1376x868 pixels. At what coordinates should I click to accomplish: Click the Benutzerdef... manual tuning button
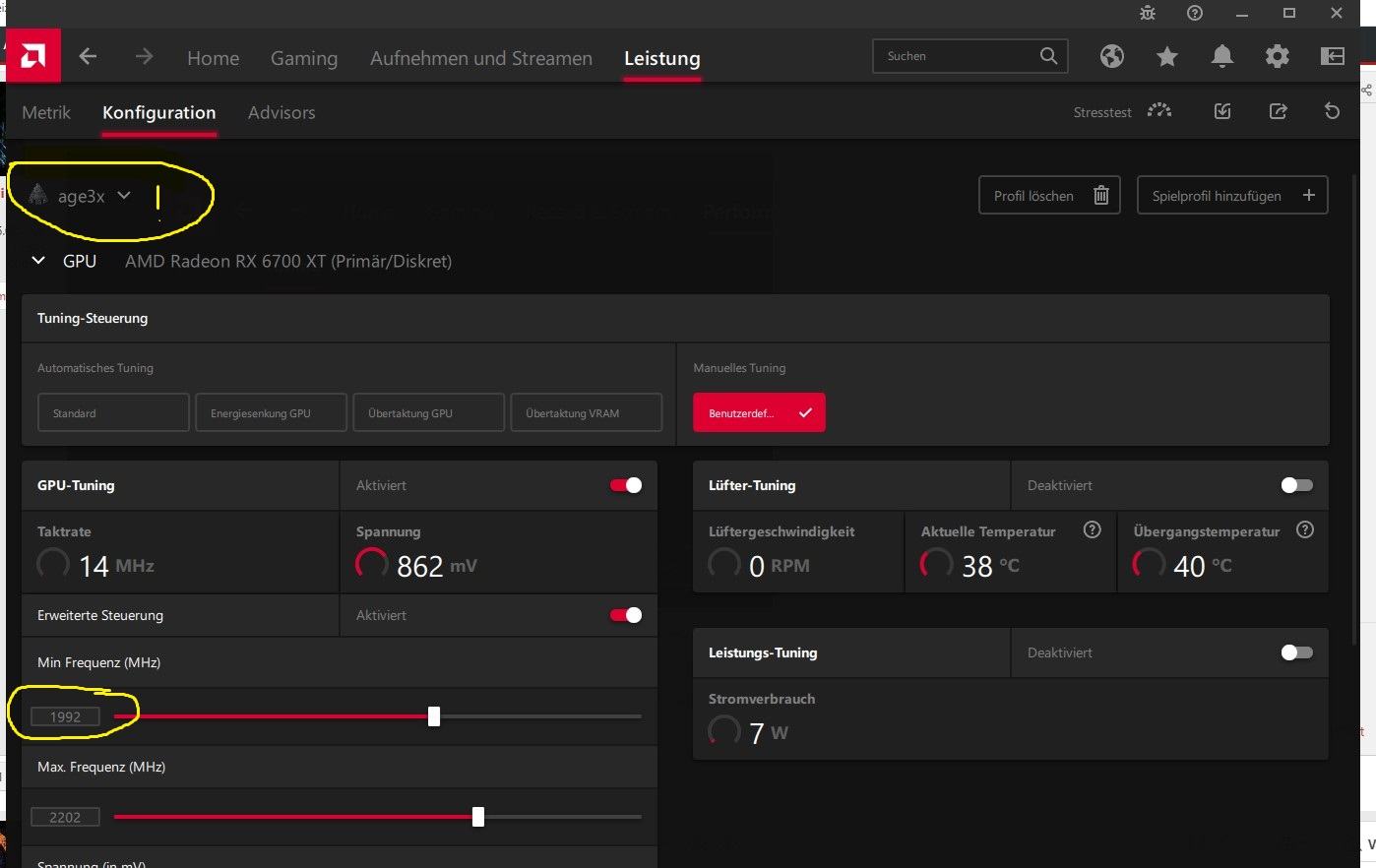759,413
